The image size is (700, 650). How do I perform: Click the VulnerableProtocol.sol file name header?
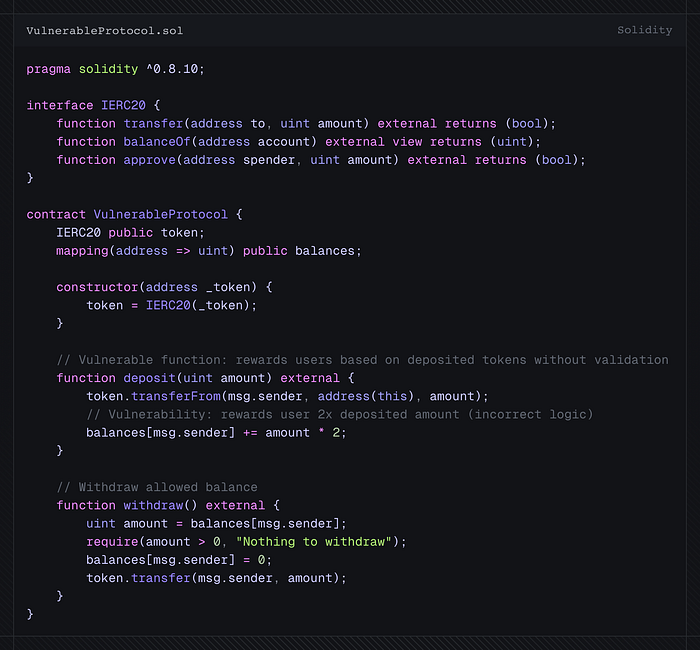tap(104, 31)
